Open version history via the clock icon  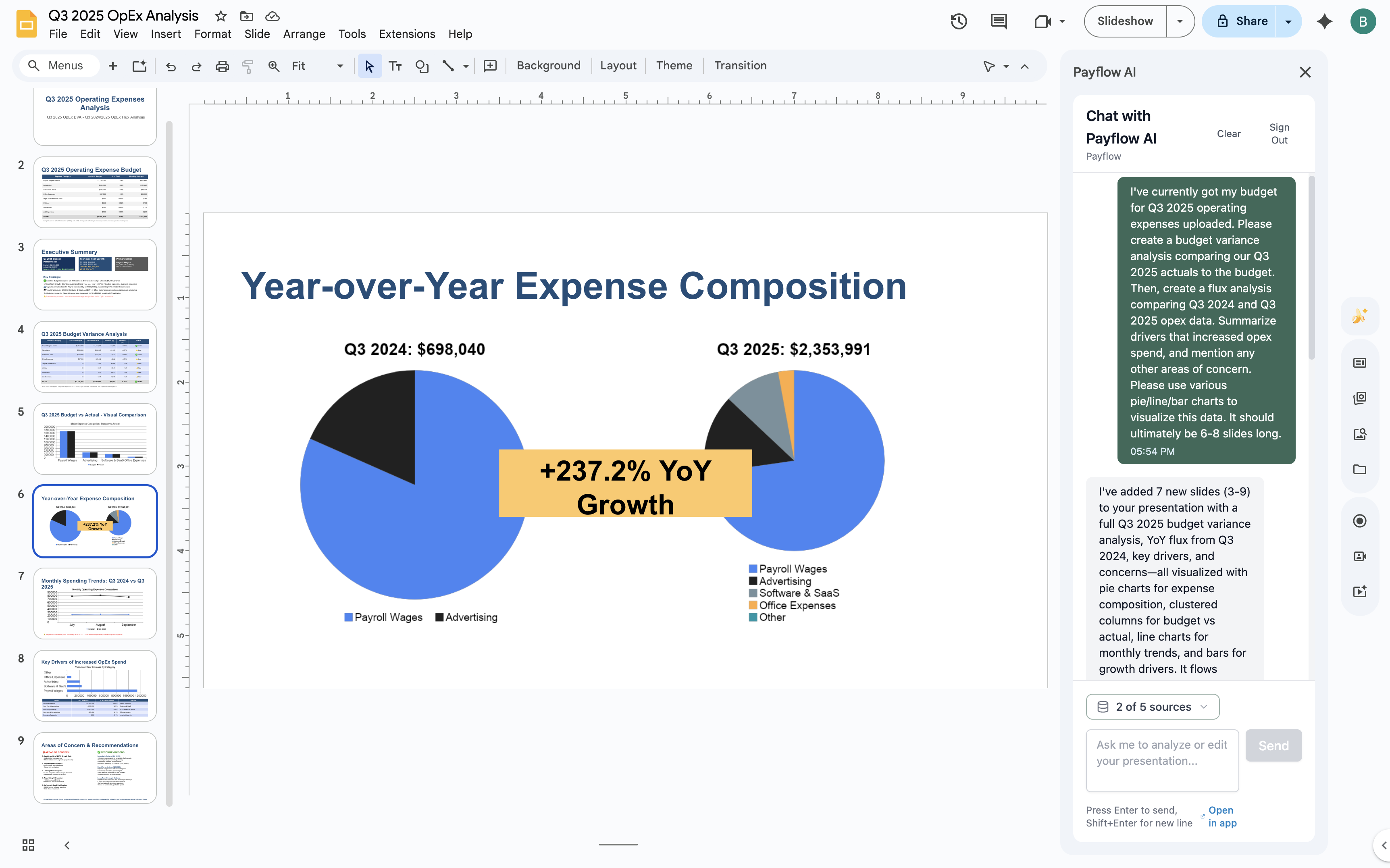[958, 21]
